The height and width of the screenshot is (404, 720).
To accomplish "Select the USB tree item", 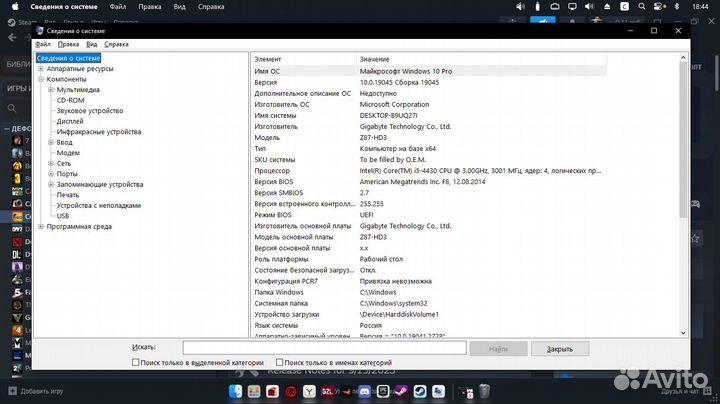I will 63,216.
